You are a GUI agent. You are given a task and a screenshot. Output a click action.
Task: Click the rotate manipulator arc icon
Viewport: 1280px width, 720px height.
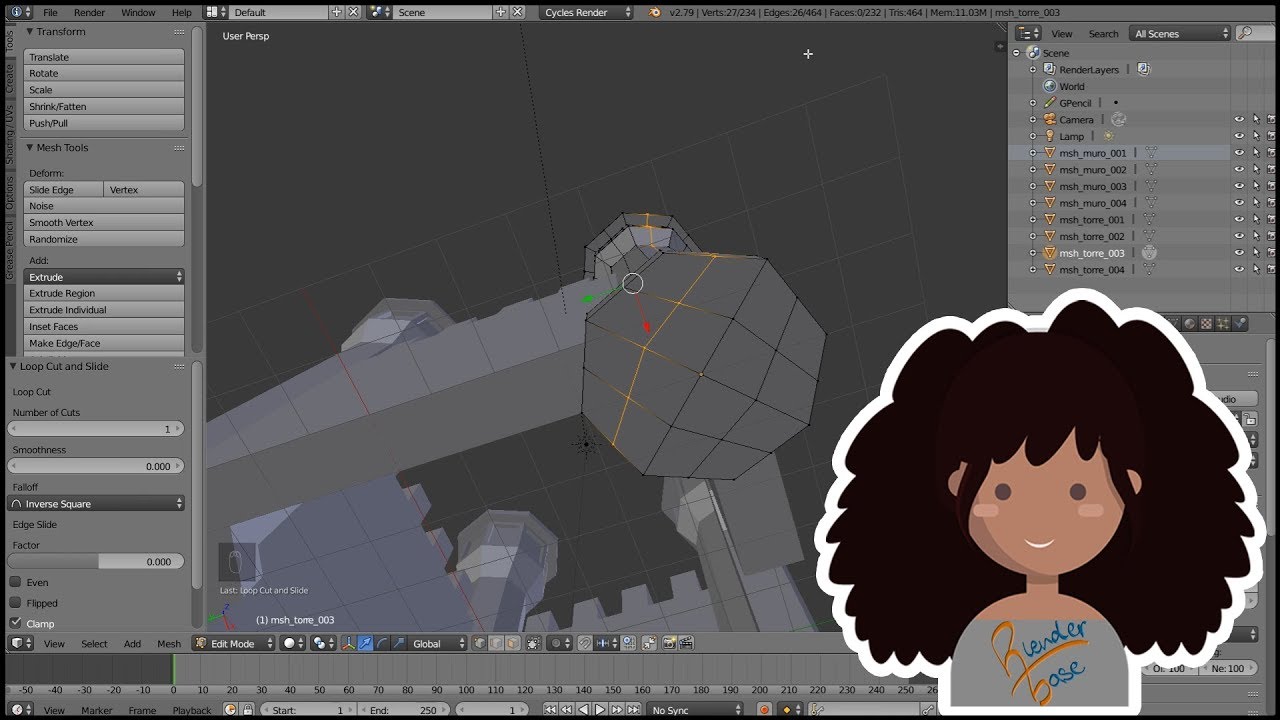click(x=383, y=643)
